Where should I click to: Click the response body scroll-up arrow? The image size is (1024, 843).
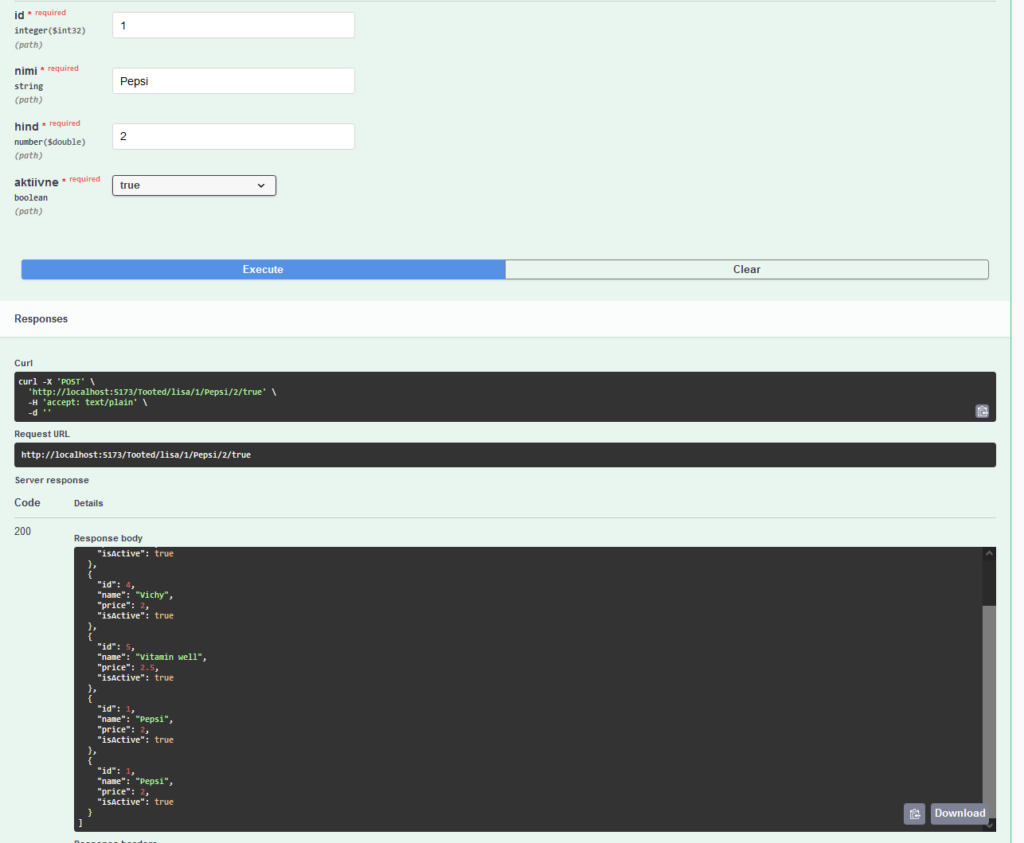click(989, 554)
